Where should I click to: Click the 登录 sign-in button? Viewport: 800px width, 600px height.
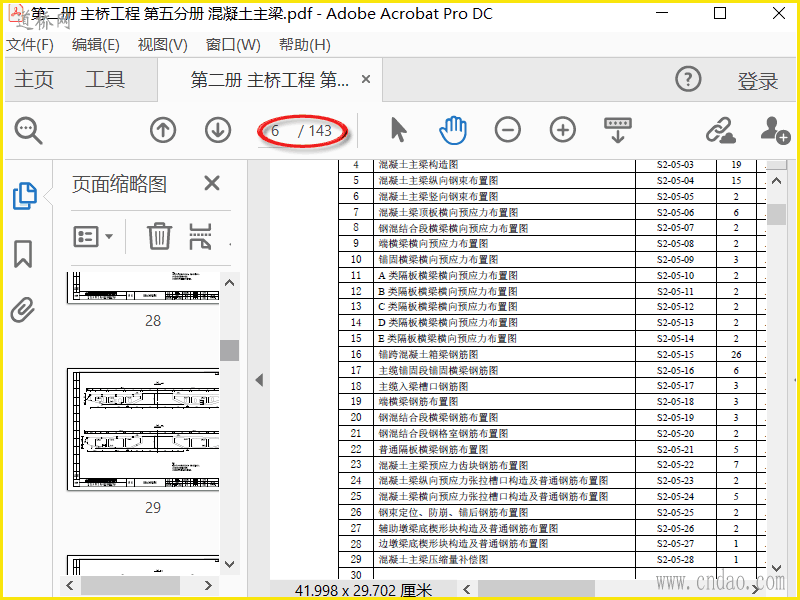pyautogui.click(x=757, y=81)
